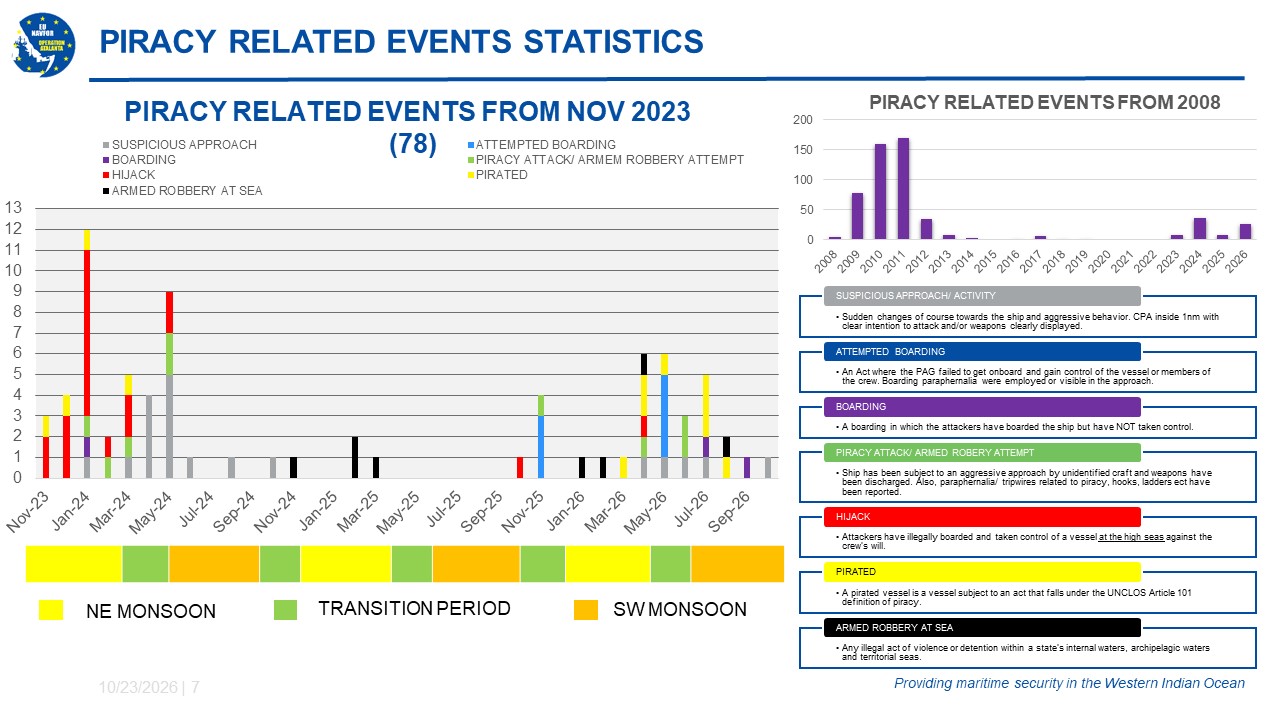The image size is (1280, 720).
Task: Click the 2010 bar in the yearly chart
Action: pos(881,192)
